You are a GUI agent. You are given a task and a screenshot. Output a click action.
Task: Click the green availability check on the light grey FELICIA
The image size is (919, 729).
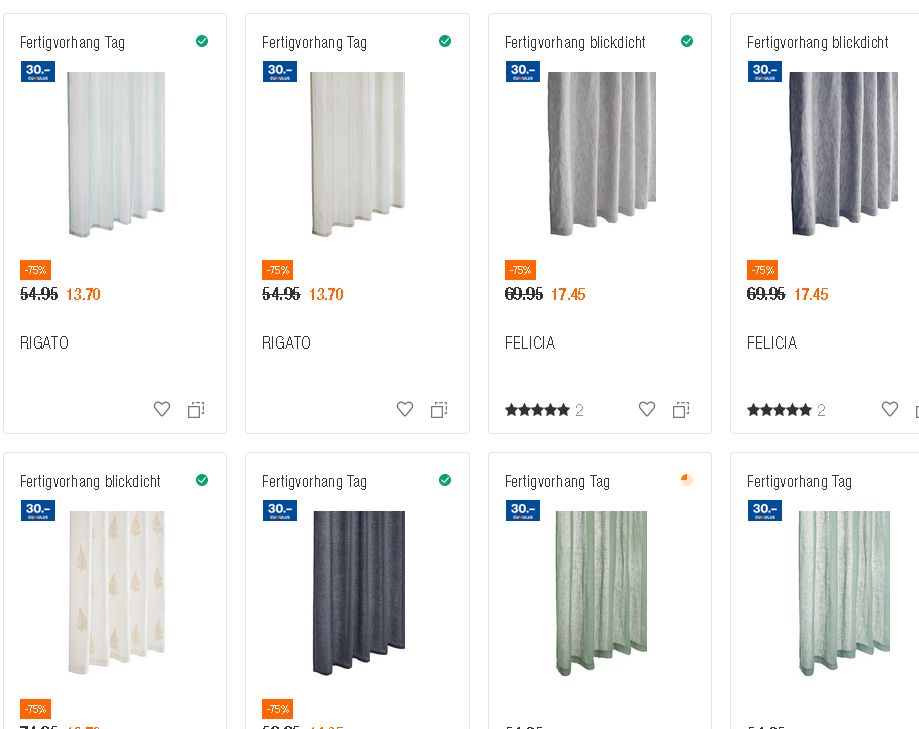pos(687,41)
